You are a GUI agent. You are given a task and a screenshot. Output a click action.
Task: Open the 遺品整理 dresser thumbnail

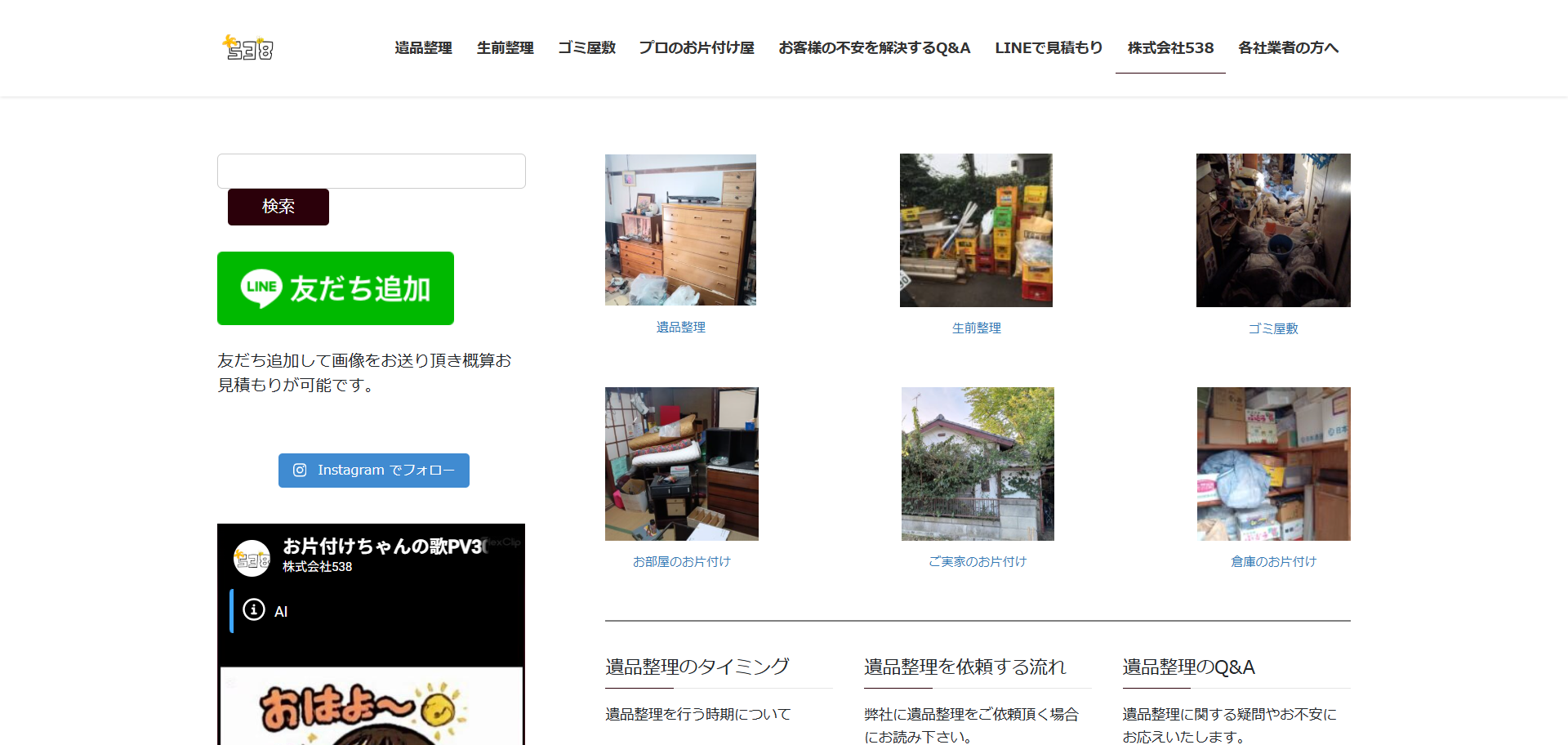[x=680, y=230]
